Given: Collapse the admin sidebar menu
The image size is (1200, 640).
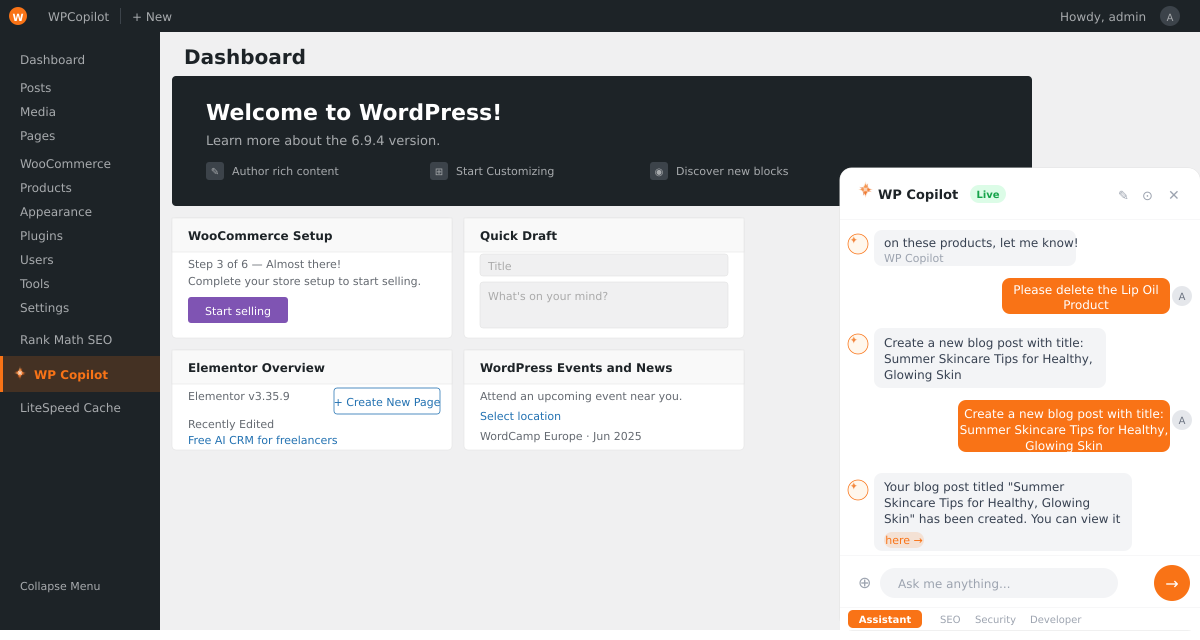Looking at the screenshot, I should coord(60,586).
